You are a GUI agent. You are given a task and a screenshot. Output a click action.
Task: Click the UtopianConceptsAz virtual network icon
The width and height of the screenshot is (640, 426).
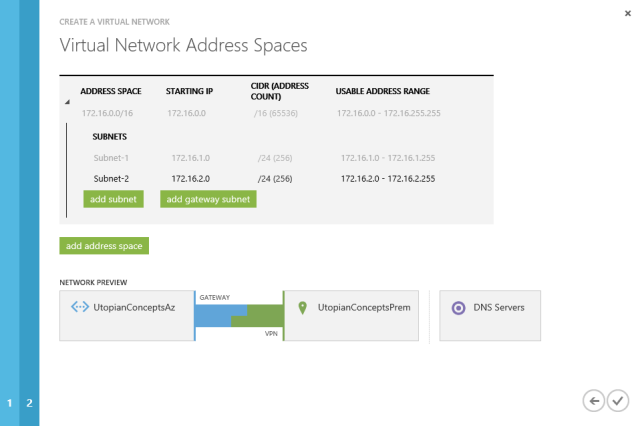pos(80,307)
